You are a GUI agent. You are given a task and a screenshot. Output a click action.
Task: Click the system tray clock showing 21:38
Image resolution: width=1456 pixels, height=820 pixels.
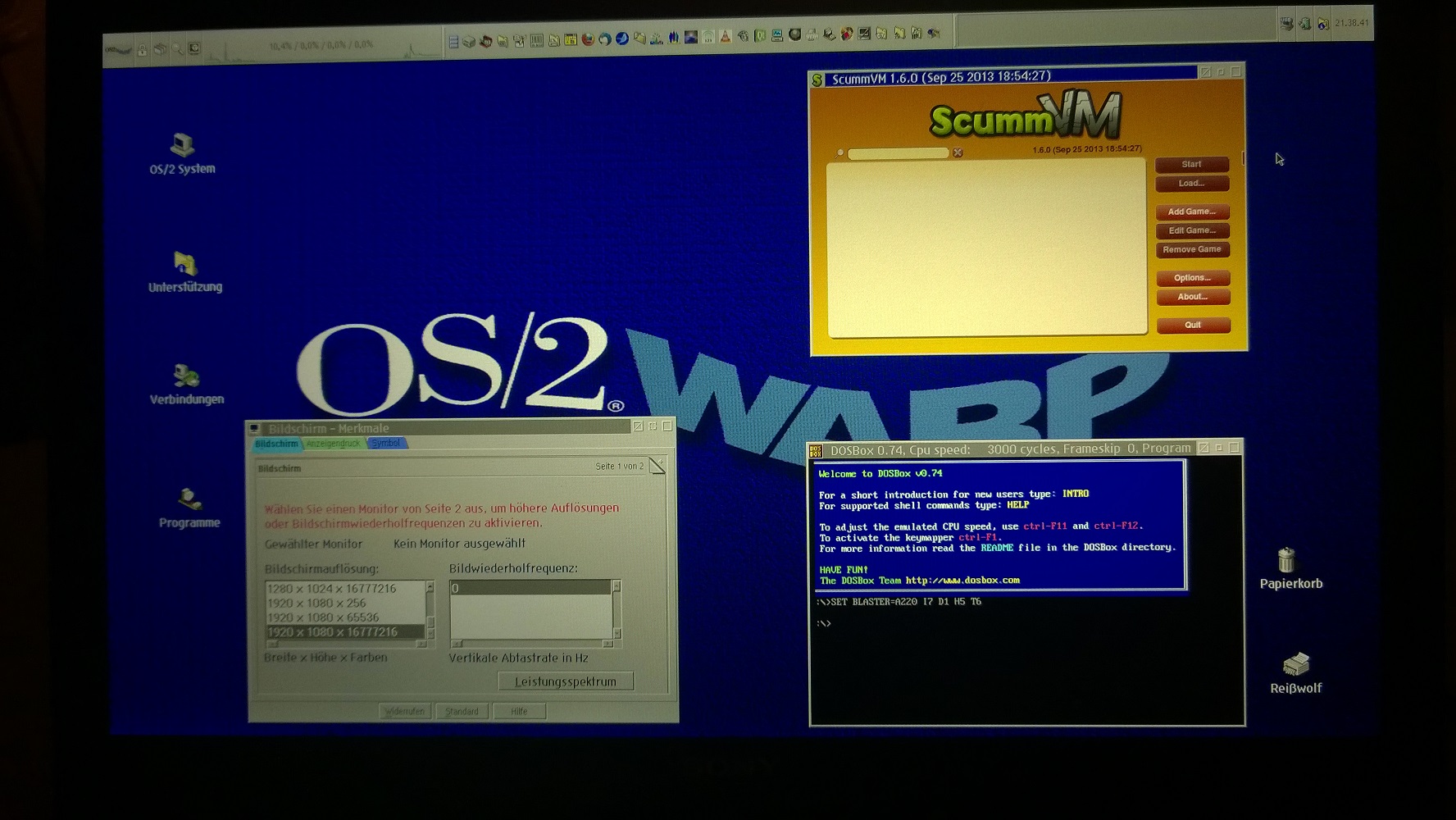1352,23
